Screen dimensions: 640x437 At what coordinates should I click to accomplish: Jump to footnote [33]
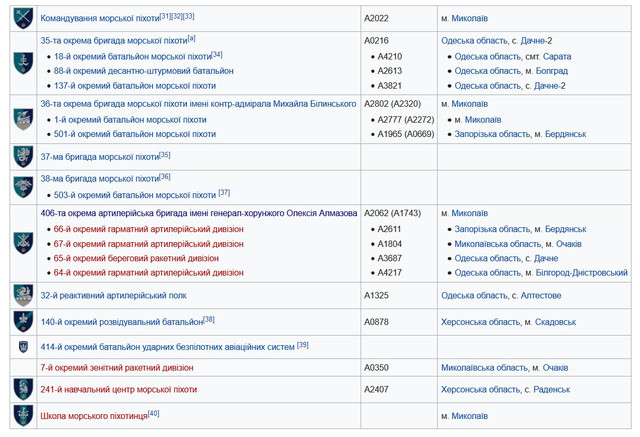[x=189, y=16]
